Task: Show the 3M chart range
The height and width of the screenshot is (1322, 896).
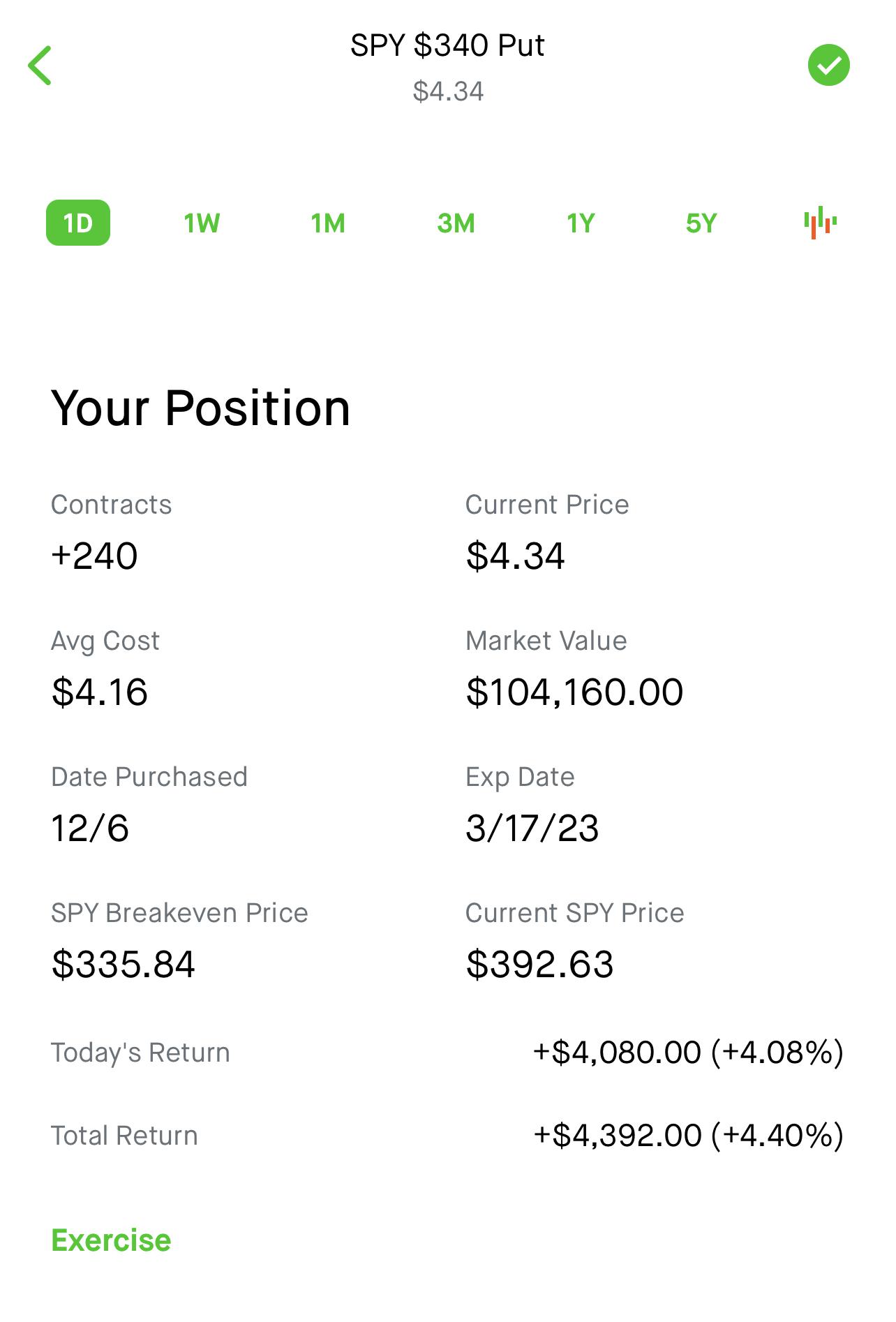Action: pos(456,223)
